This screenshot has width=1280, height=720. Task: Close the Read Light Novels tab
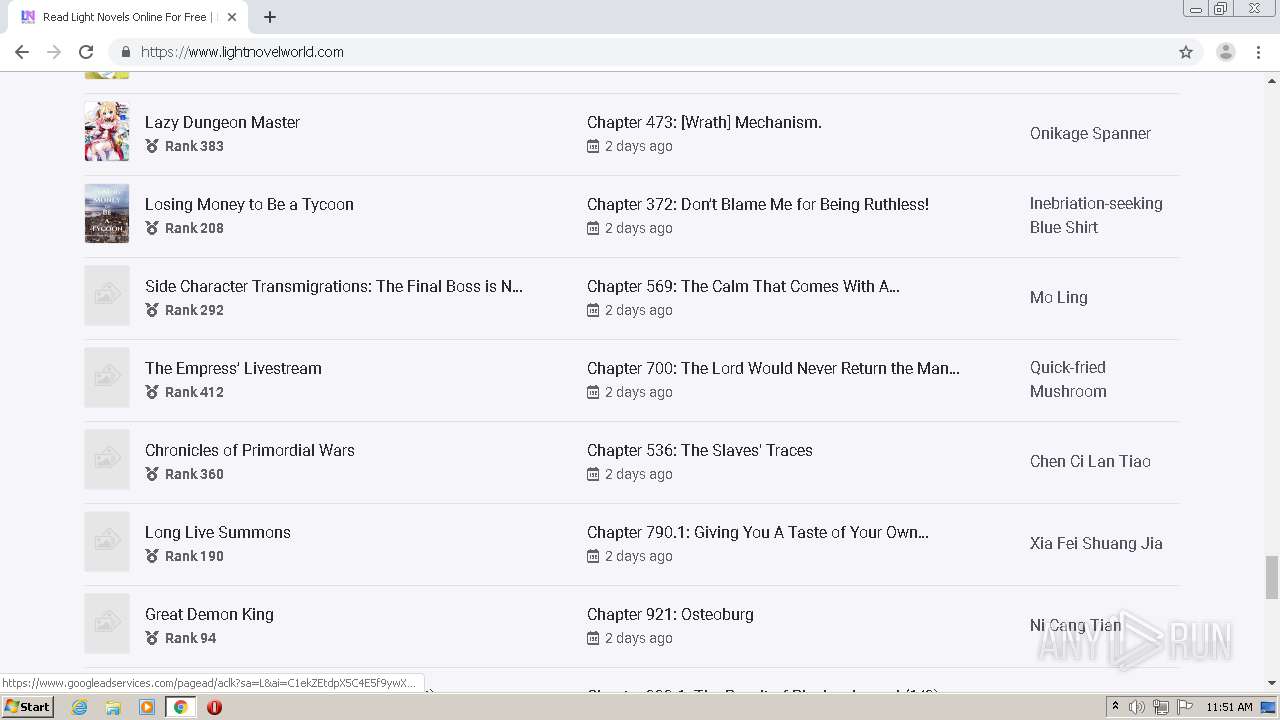click(232, 17)
